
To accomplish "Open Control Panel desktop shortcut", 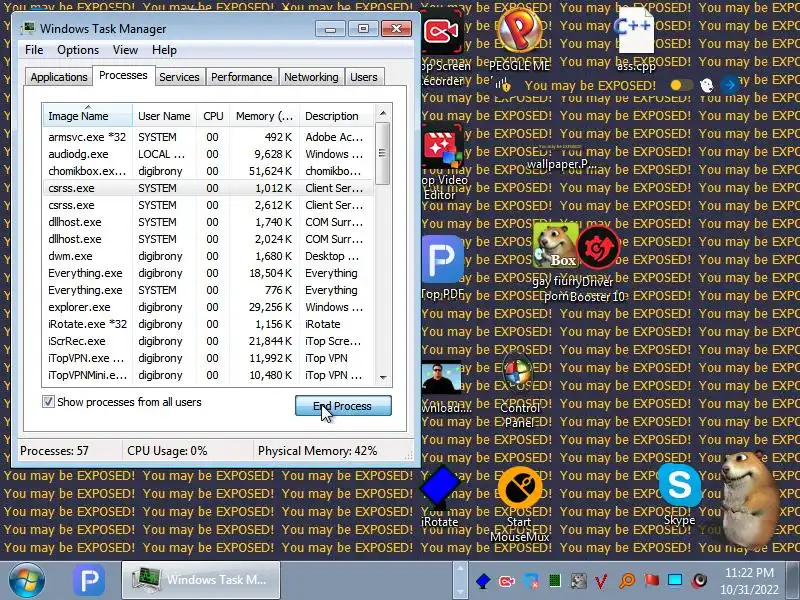I will pyautogui.click(x=518, y=373).
